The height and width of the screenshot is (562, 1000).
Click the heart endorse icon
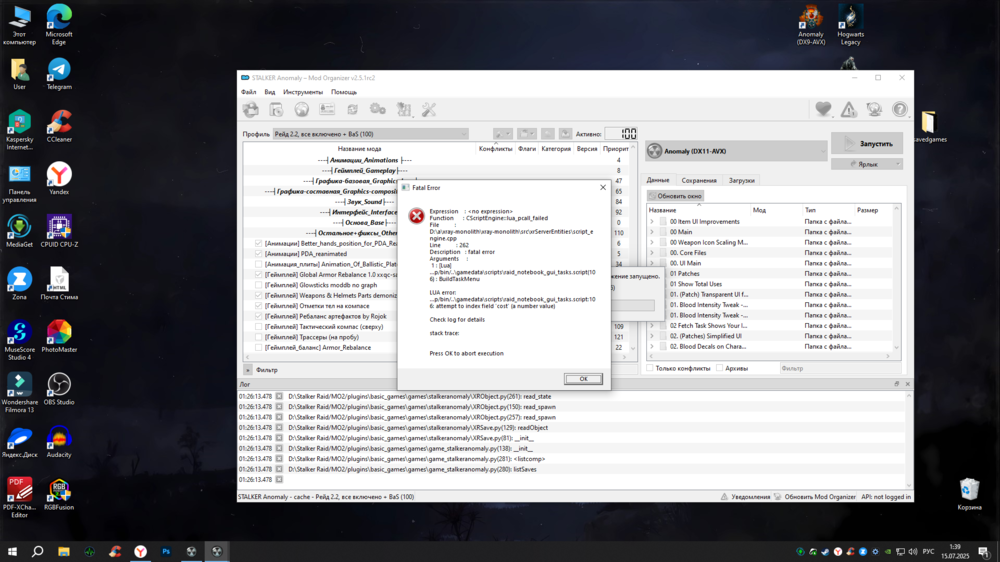(823, 110)
